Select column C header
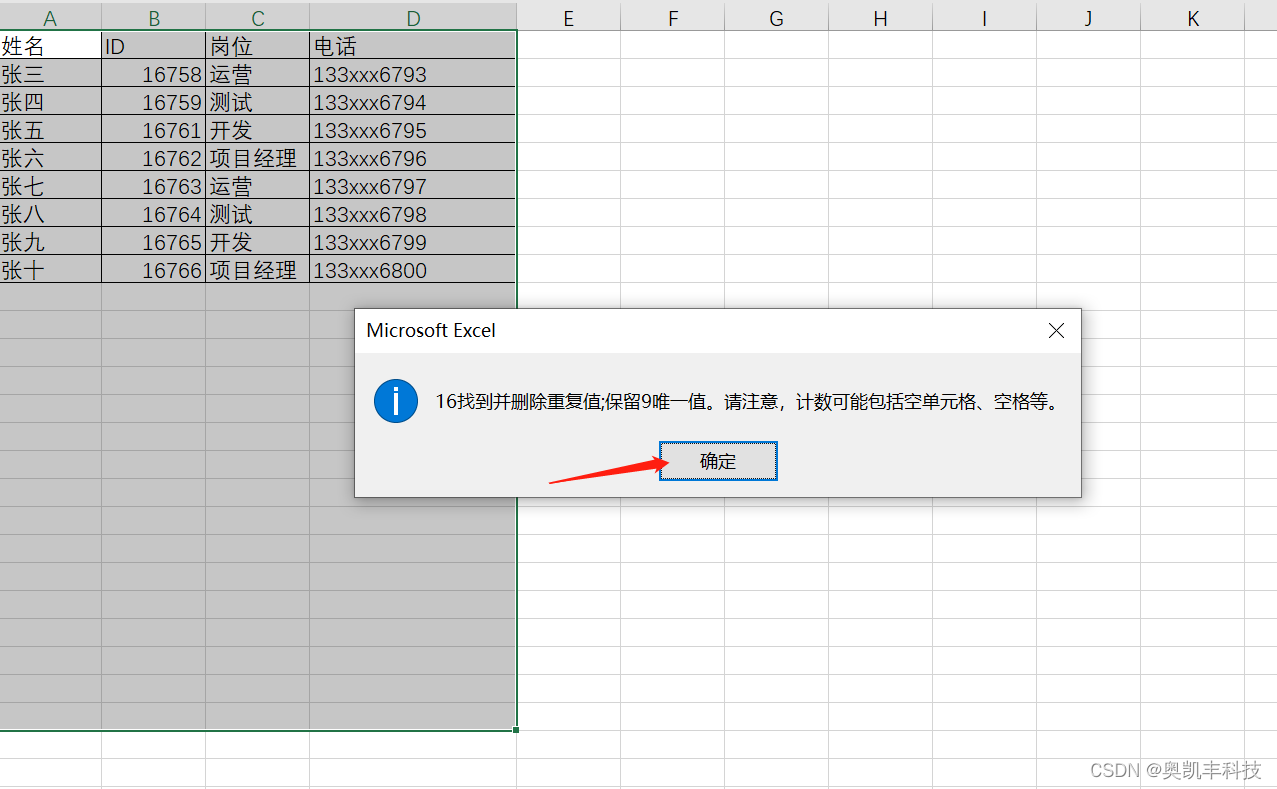 (x=258, y=18)
